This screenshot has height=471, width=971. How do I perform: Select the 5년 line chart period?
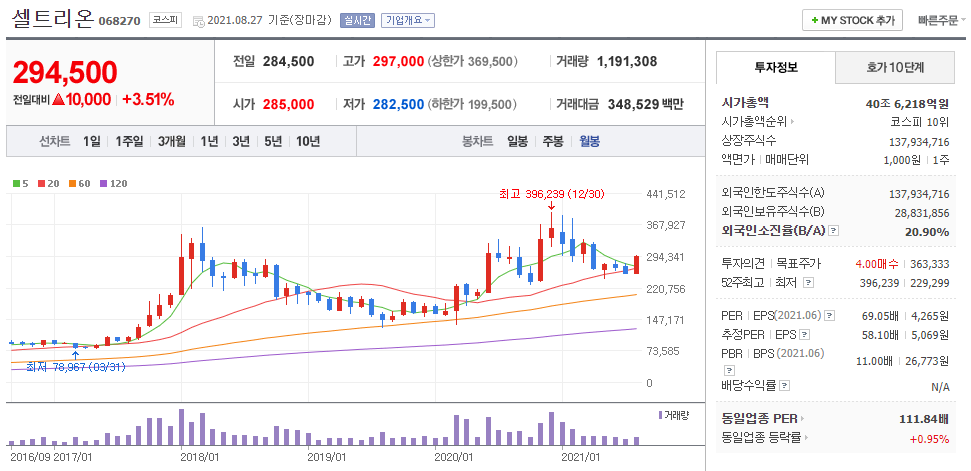click(x=273, y=141)
